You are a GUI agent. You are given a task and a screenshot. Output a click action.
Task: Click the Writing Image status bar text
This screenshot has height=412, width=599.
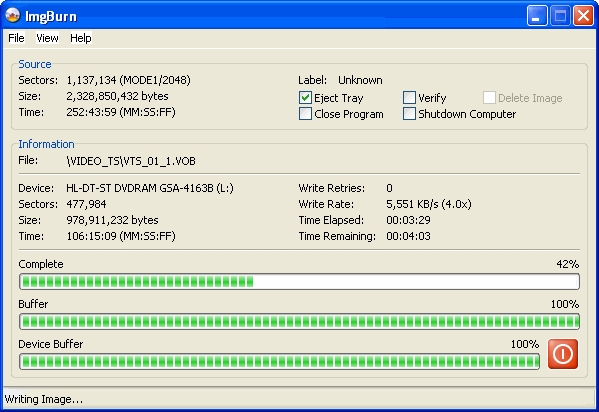[44, 399]
